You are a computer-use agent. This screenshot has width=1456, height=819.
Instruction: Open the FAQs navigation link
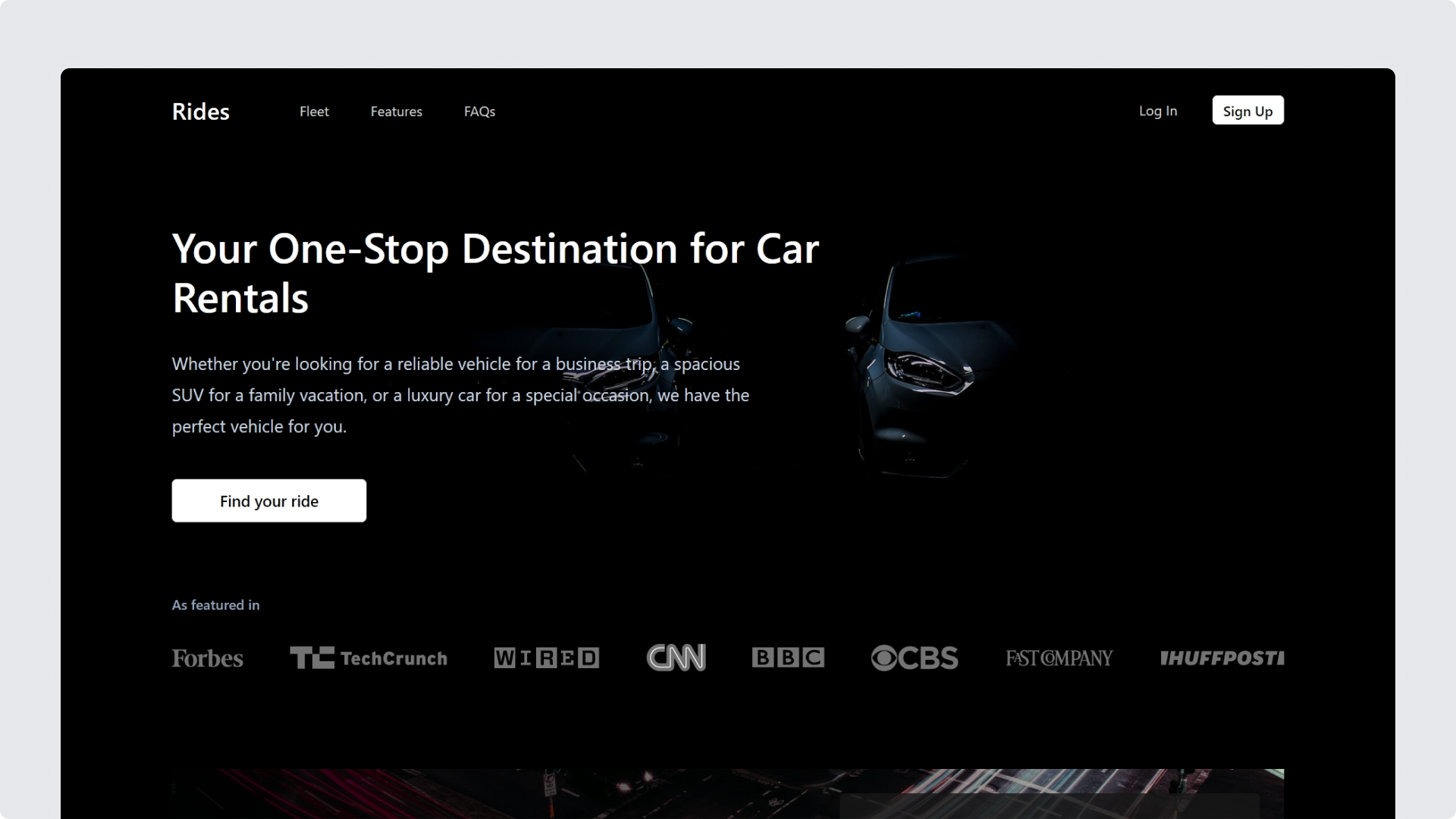479,111
